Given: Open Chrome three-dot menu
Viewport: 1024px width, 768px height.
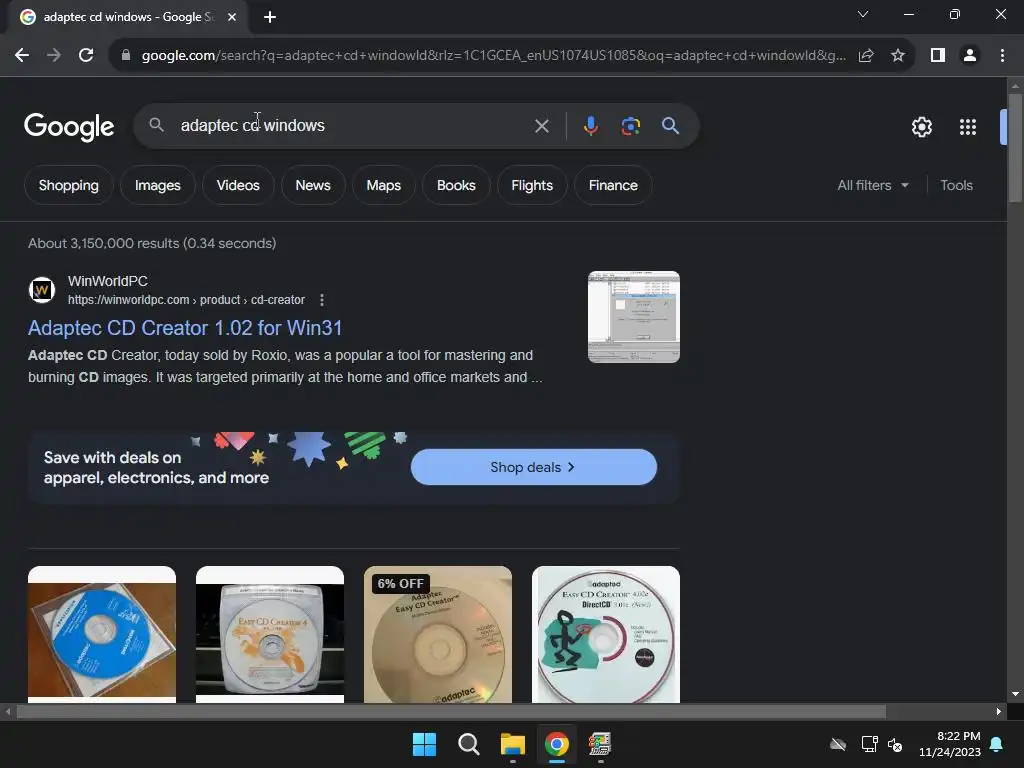Looking at the screenshot, I should coord(1002,56).
